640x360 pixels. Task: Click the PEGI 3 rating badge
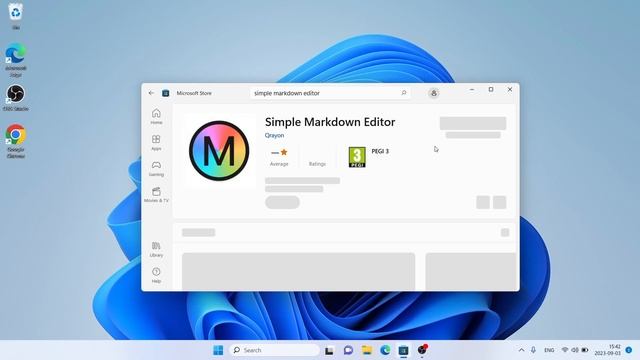click(357, 157)
